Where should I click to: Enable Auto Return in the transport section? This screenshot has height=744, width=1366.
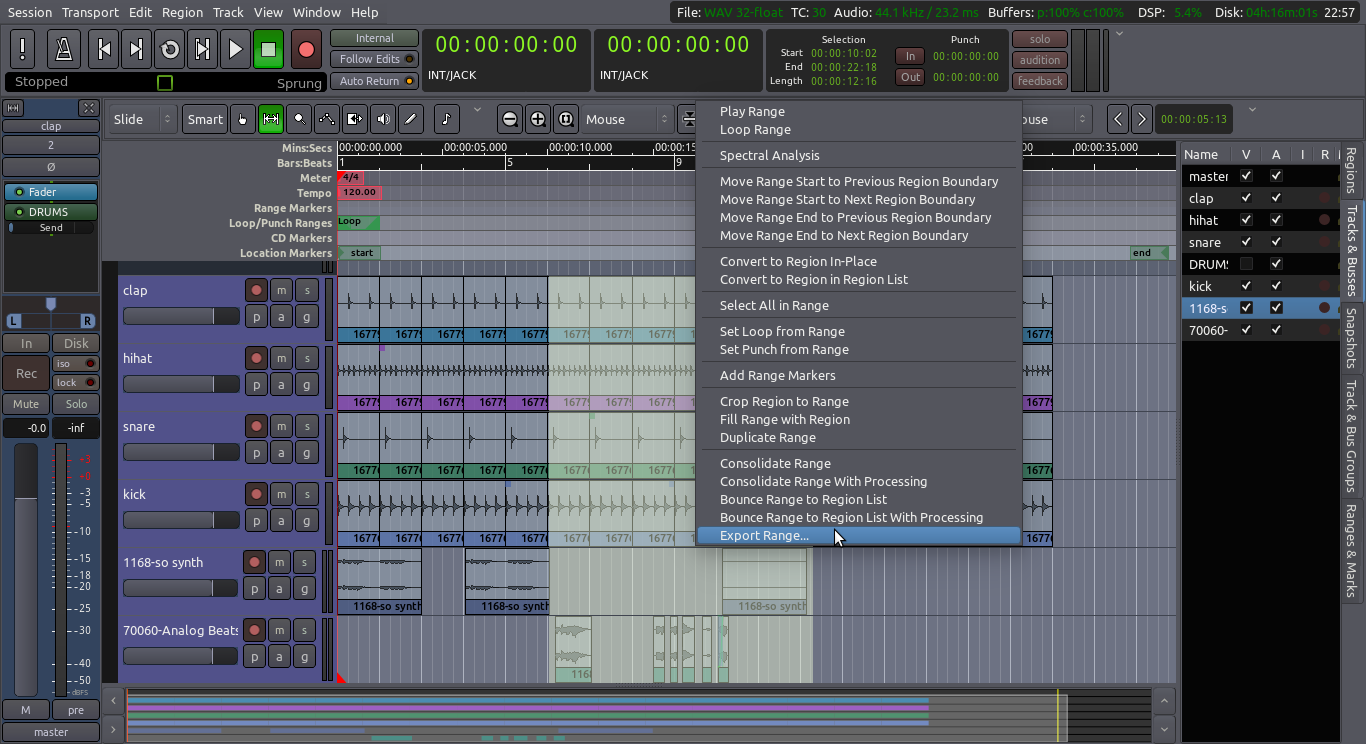click(374, 81)
